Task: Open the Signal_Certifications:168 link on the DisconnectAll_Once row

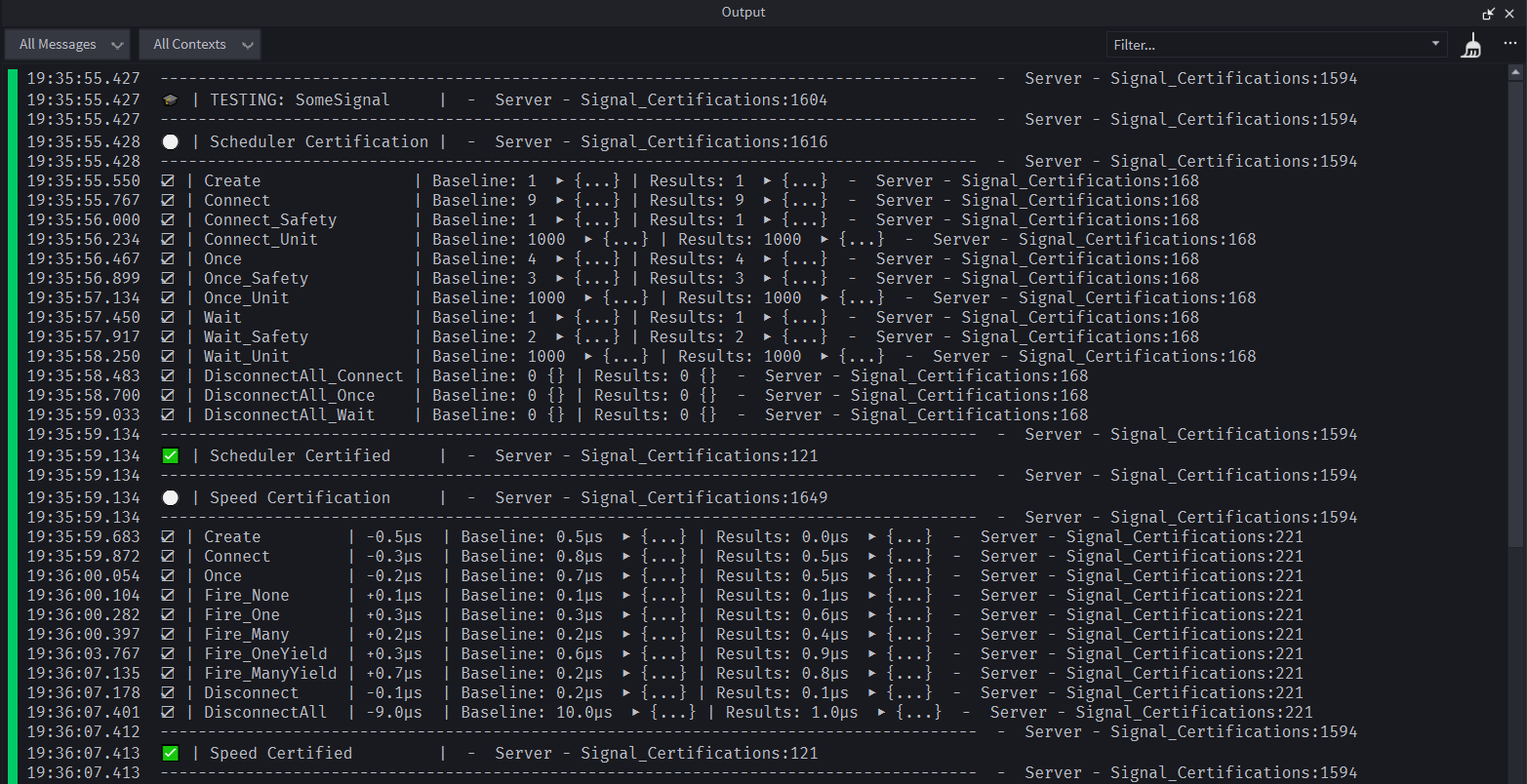Action: [969, 395]
